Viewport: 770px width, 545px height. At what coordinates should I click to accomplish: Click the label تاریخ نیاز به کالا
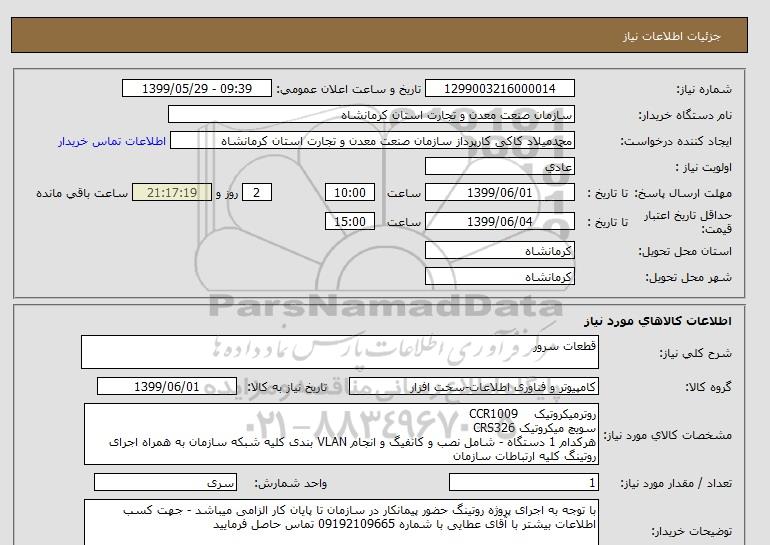(287, 387)
